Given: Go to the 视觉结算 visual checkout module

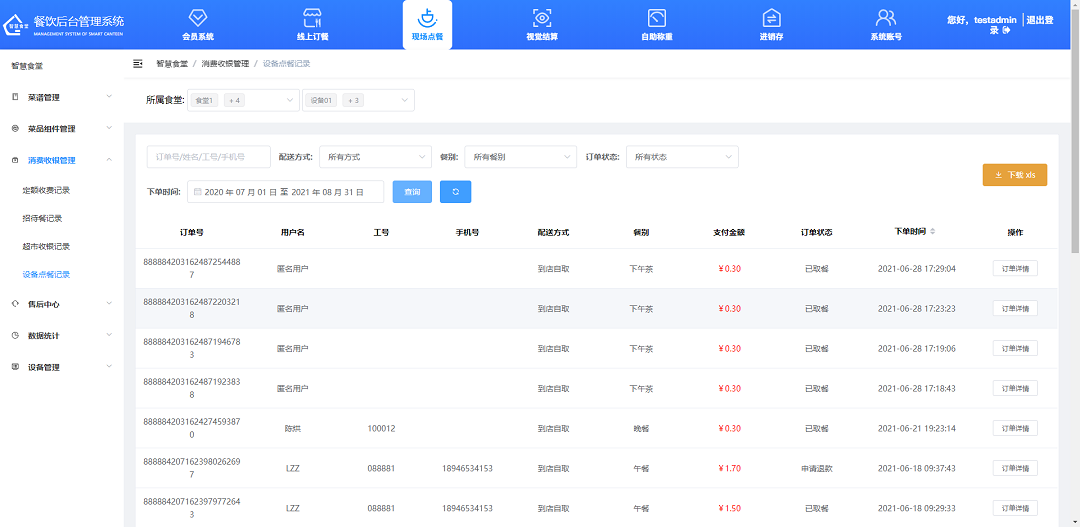Looking at the screenshot, I should point(541,24).
